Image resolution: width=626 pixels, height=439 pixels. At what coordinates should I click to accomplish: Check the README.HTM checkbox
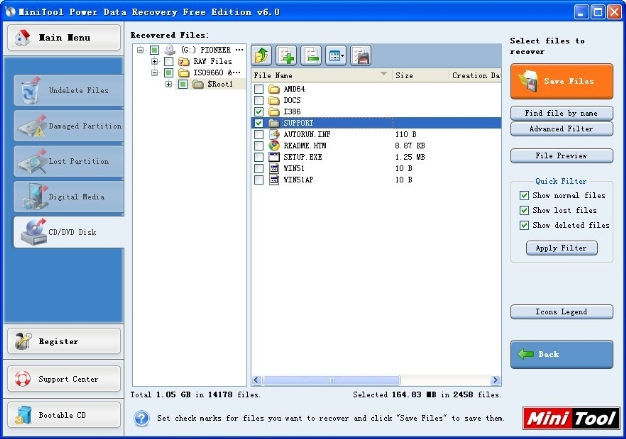[x=259, y=146]
